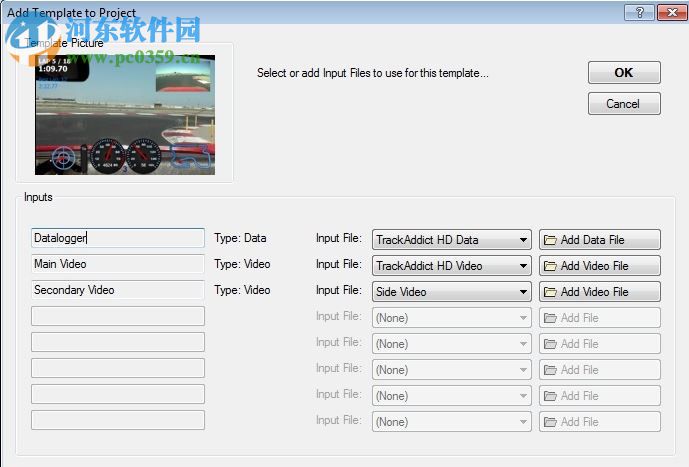Click the template picture thumbnail
The height and width of the screenshot is (467, 689).
point(125,114)
